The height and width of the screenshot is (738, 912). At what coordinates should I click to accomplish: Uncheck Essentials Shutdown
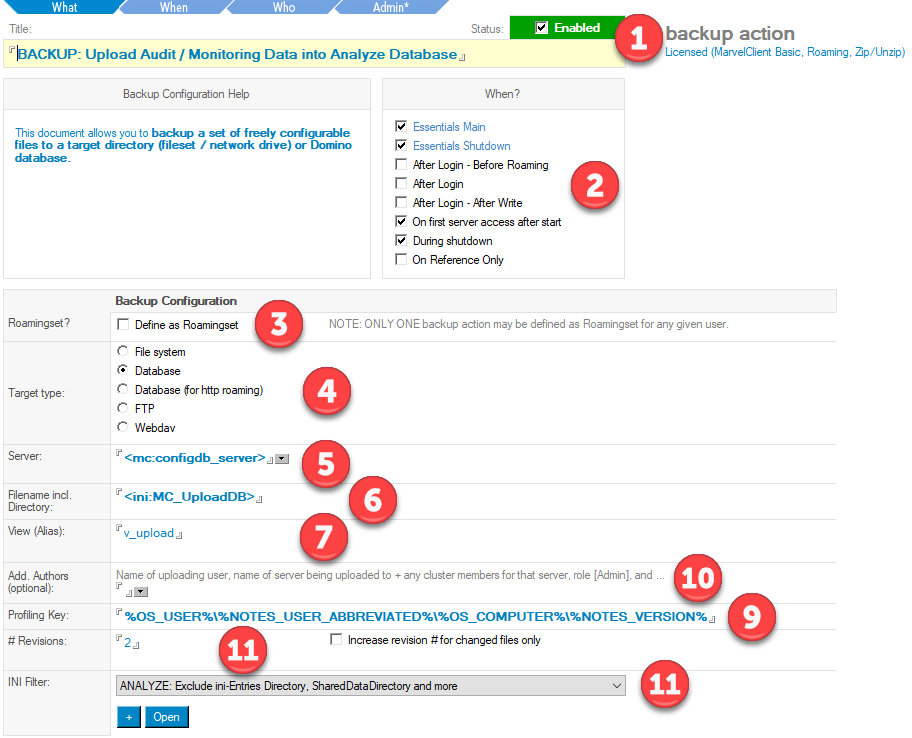tap(401, 145)
